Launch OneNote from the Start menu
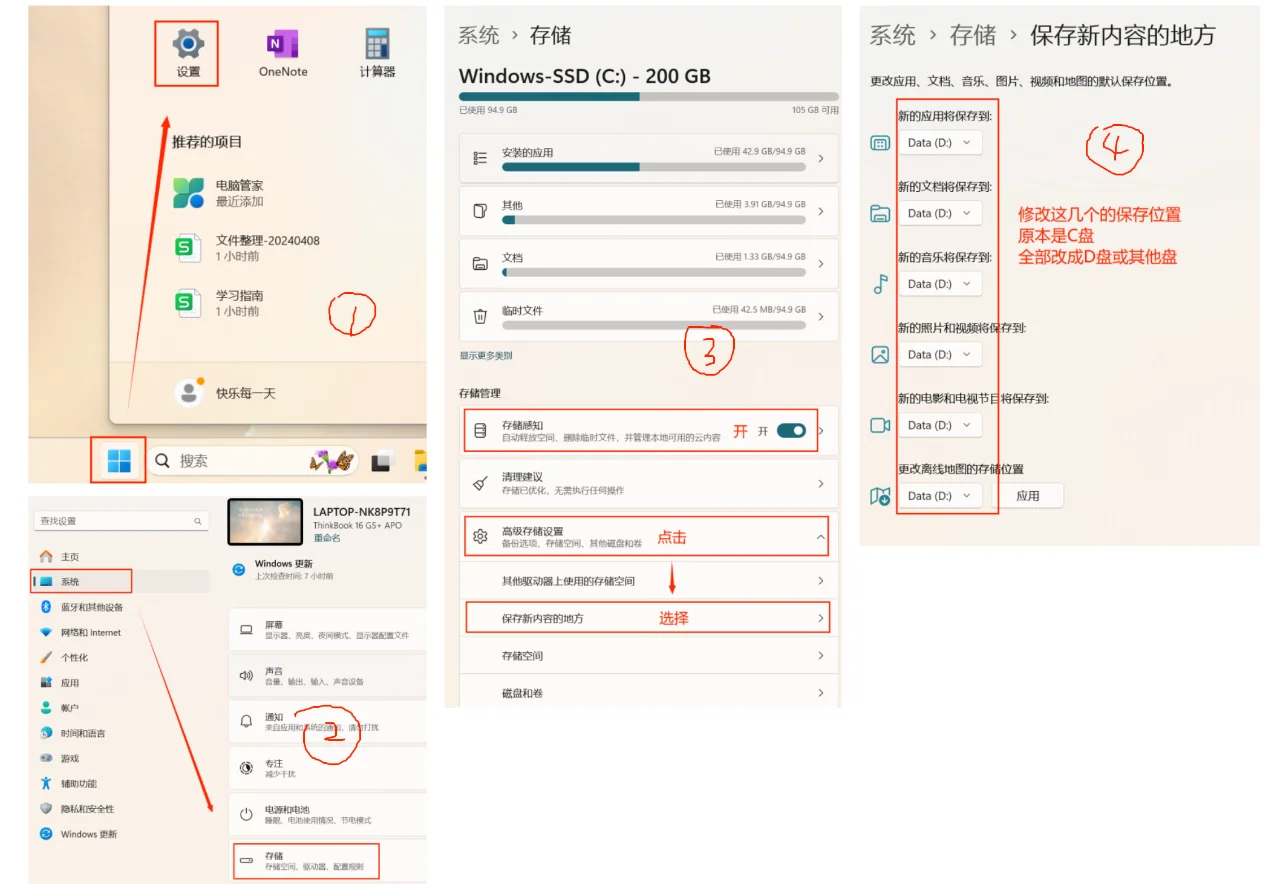This screenshot has width=1280, height=889. click(281, 45)
